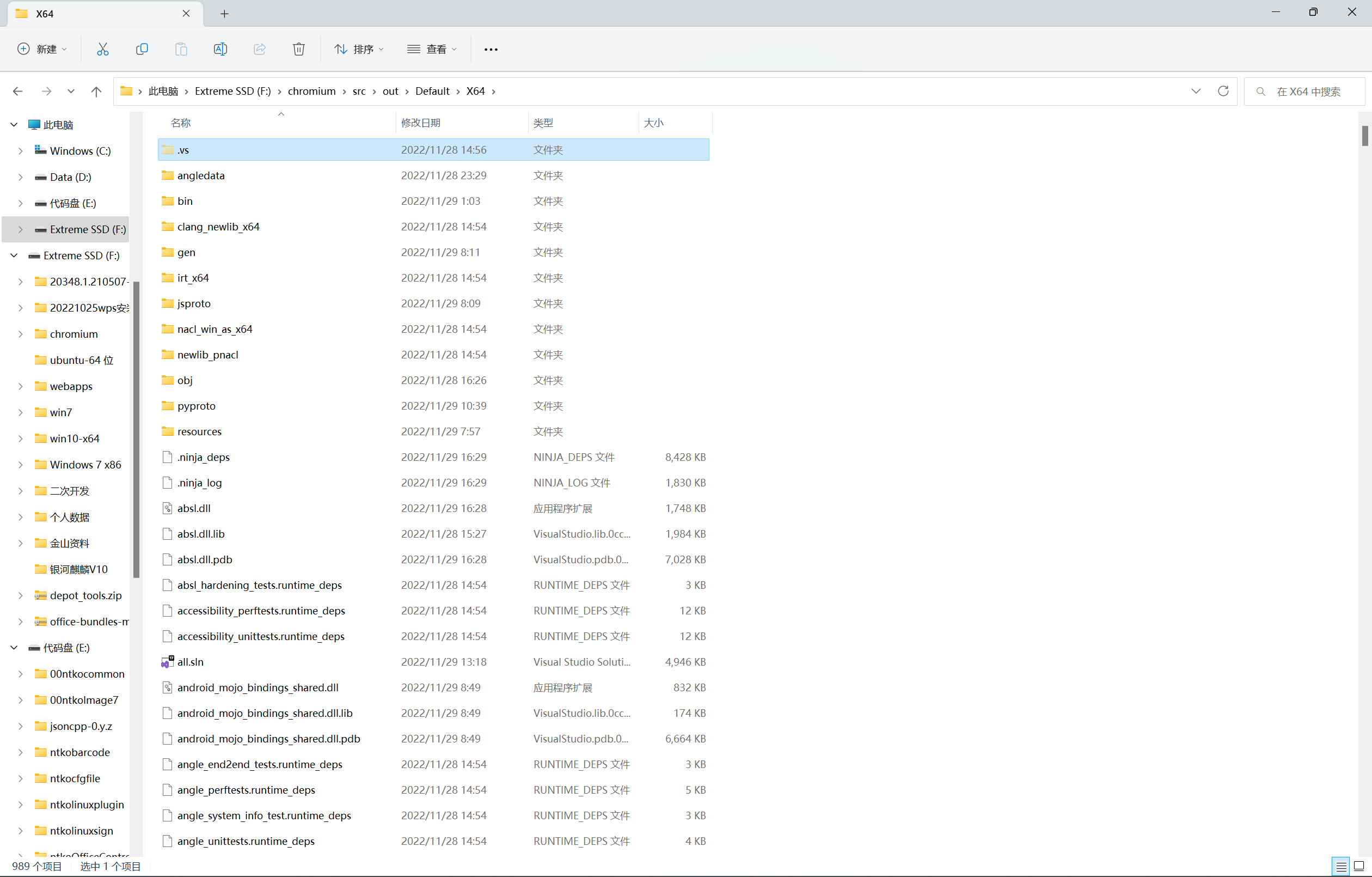Open the 排序 (Sort) dropdown
The height and width of the screenshot is (877, 1372).
tap(358, 49)
